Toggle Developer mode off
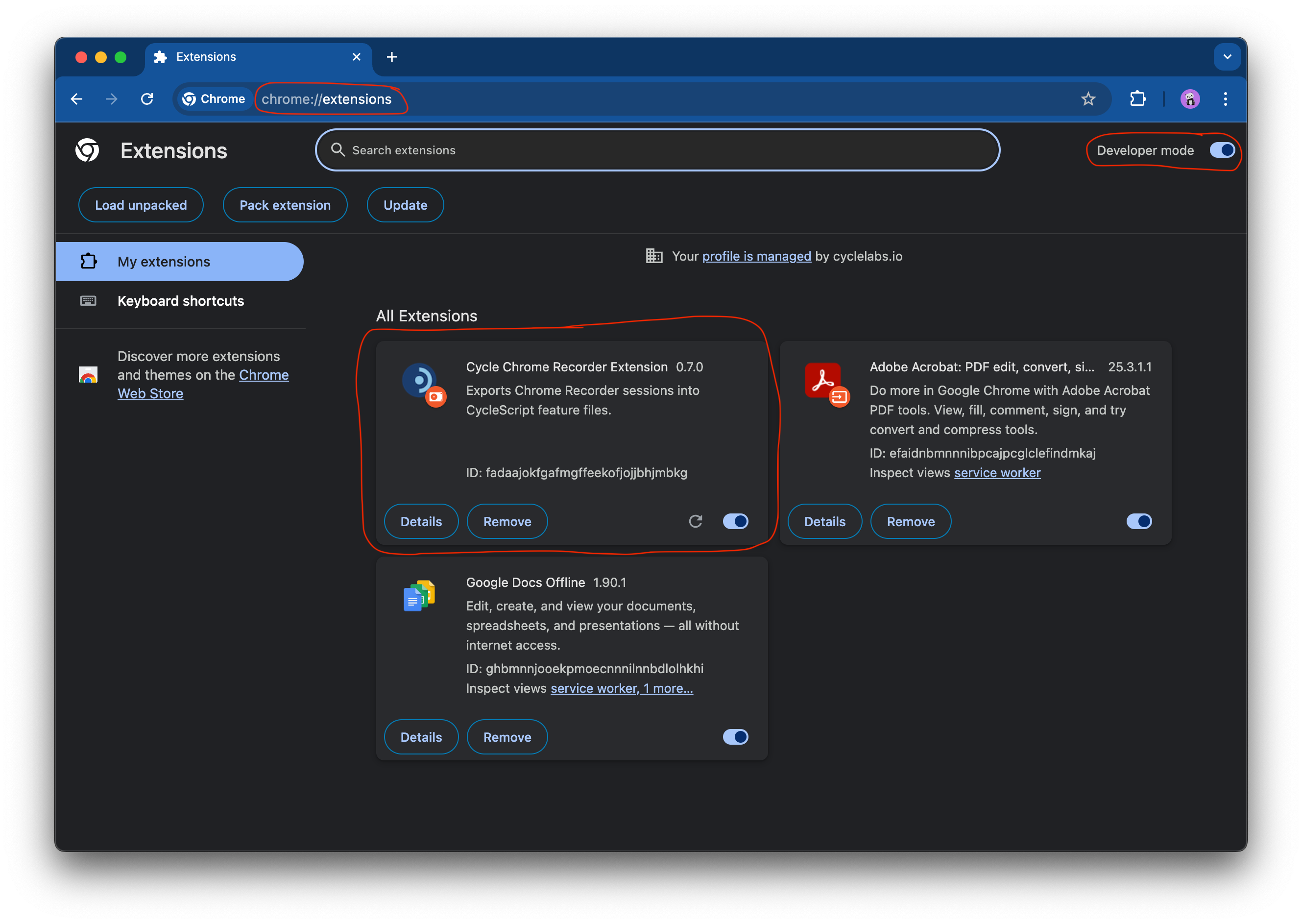The width and height of the screenshot is (1302, 924). (x=1221, y=150)
